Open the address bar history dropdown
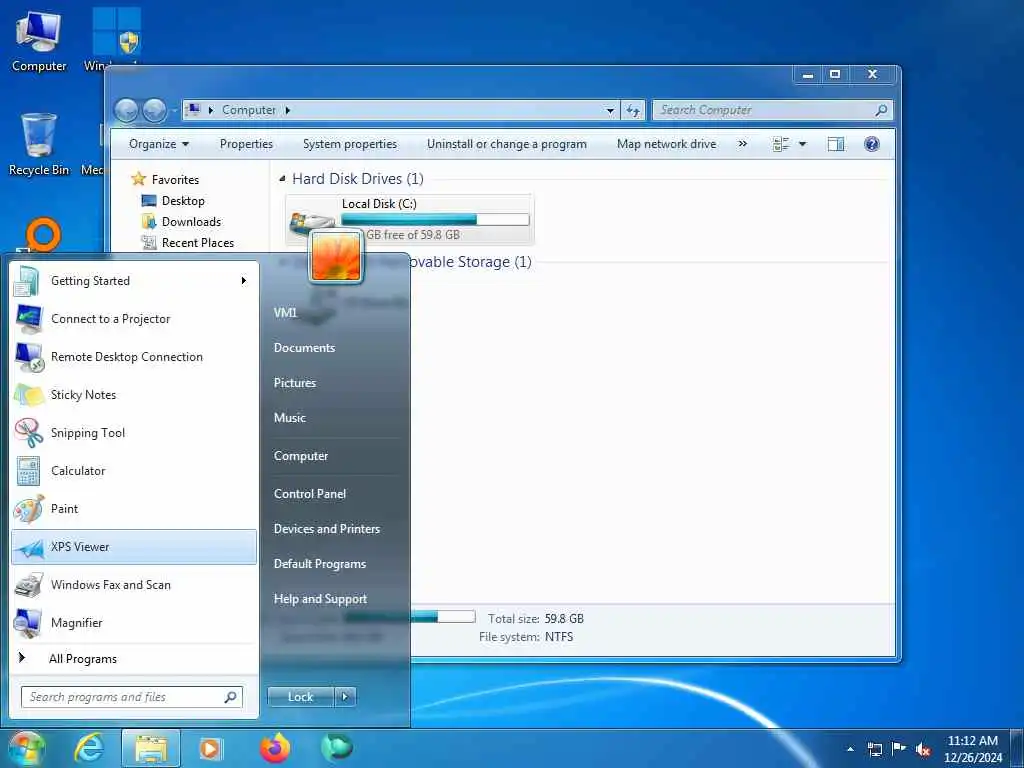1024x768 pixels. point(610,110)
